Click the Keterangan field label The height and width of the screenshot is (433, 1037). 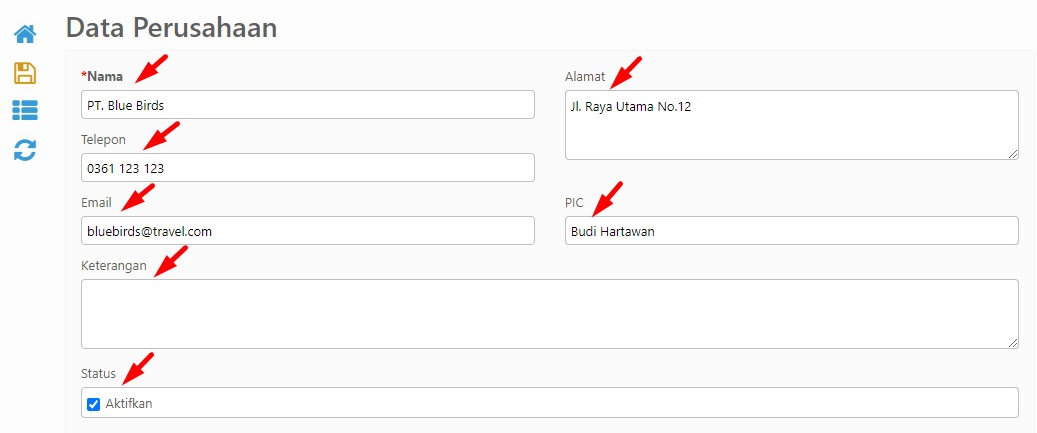click(114, 266)
